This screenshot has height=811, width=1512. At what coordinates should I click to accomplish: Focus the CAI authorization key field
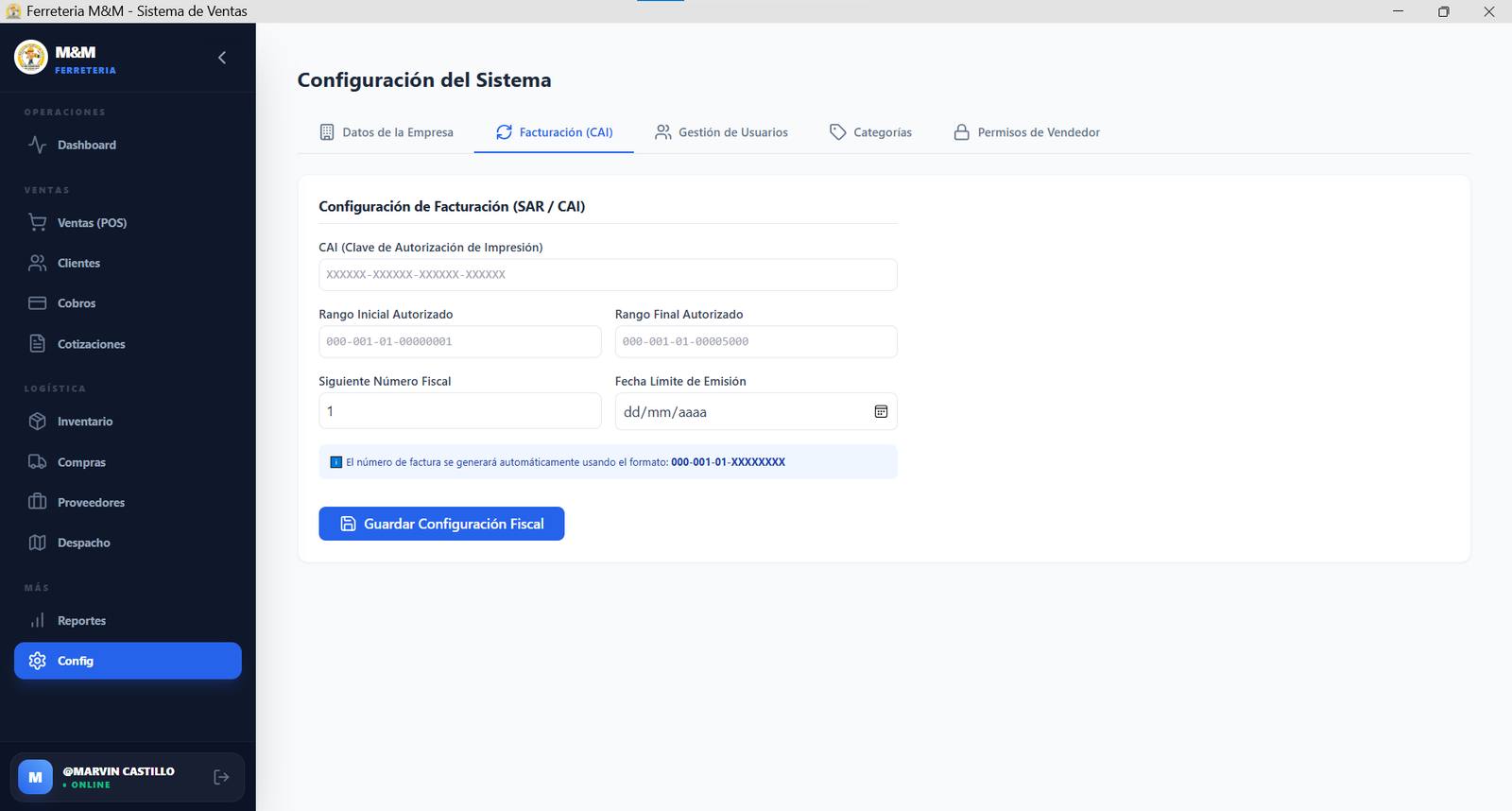[608, 274]
